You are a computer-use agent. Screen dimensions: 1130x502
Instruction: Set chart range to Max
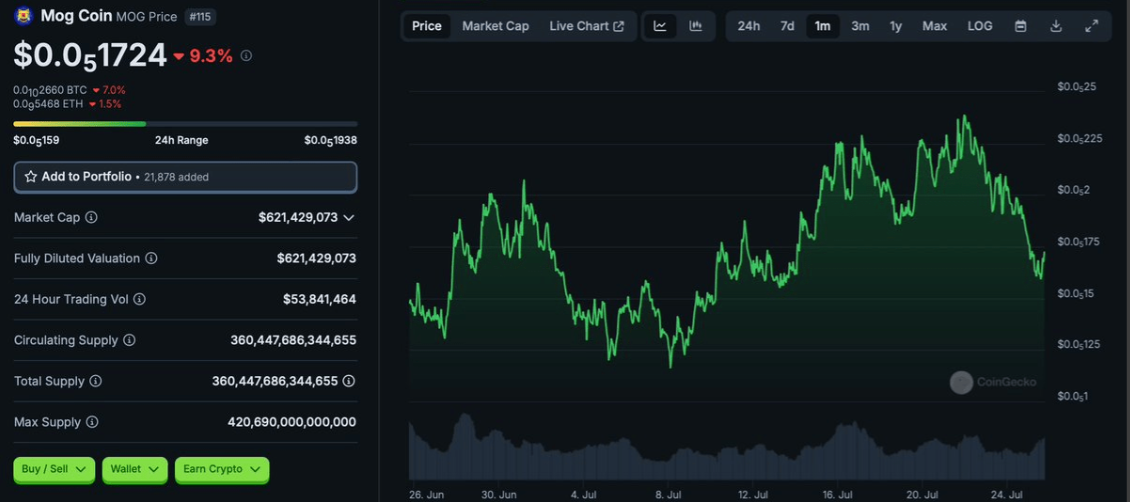coord(935,26)
